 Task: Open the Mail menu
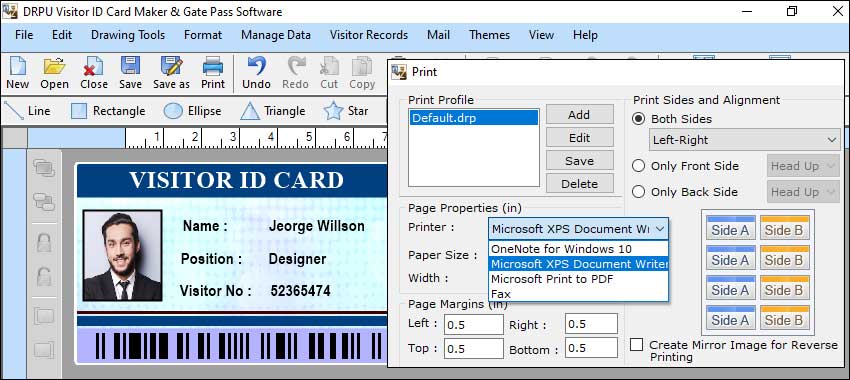(x=438, y=35)
